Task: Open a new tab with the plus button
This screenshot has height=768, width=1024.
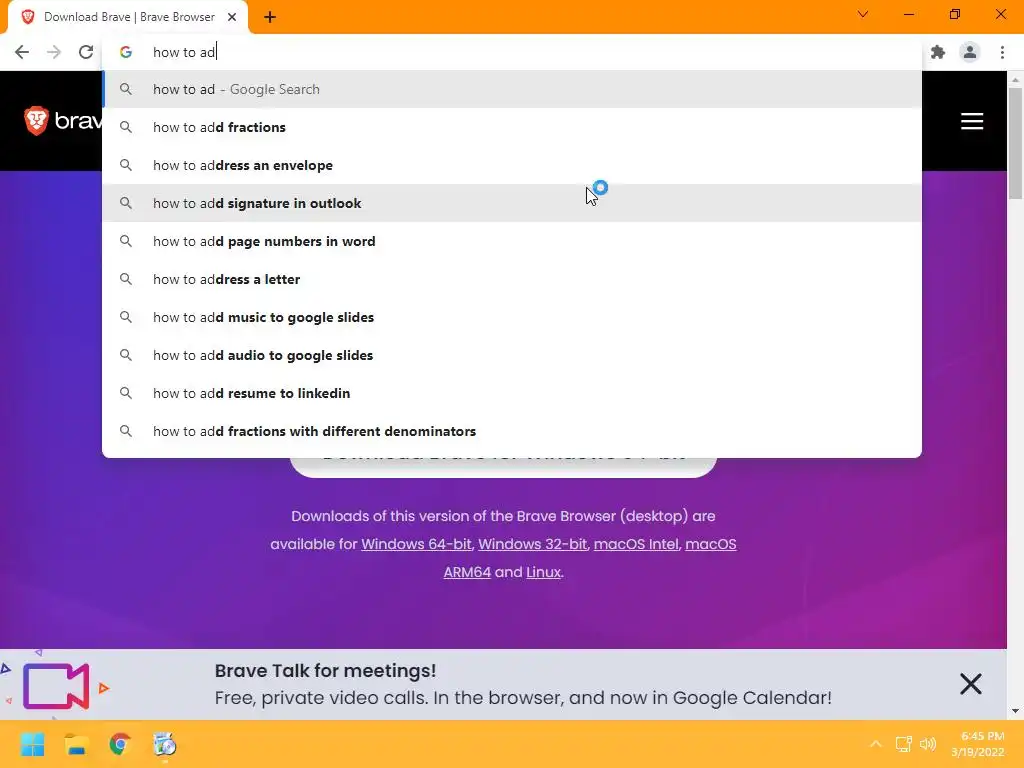Action: point(270,18)
